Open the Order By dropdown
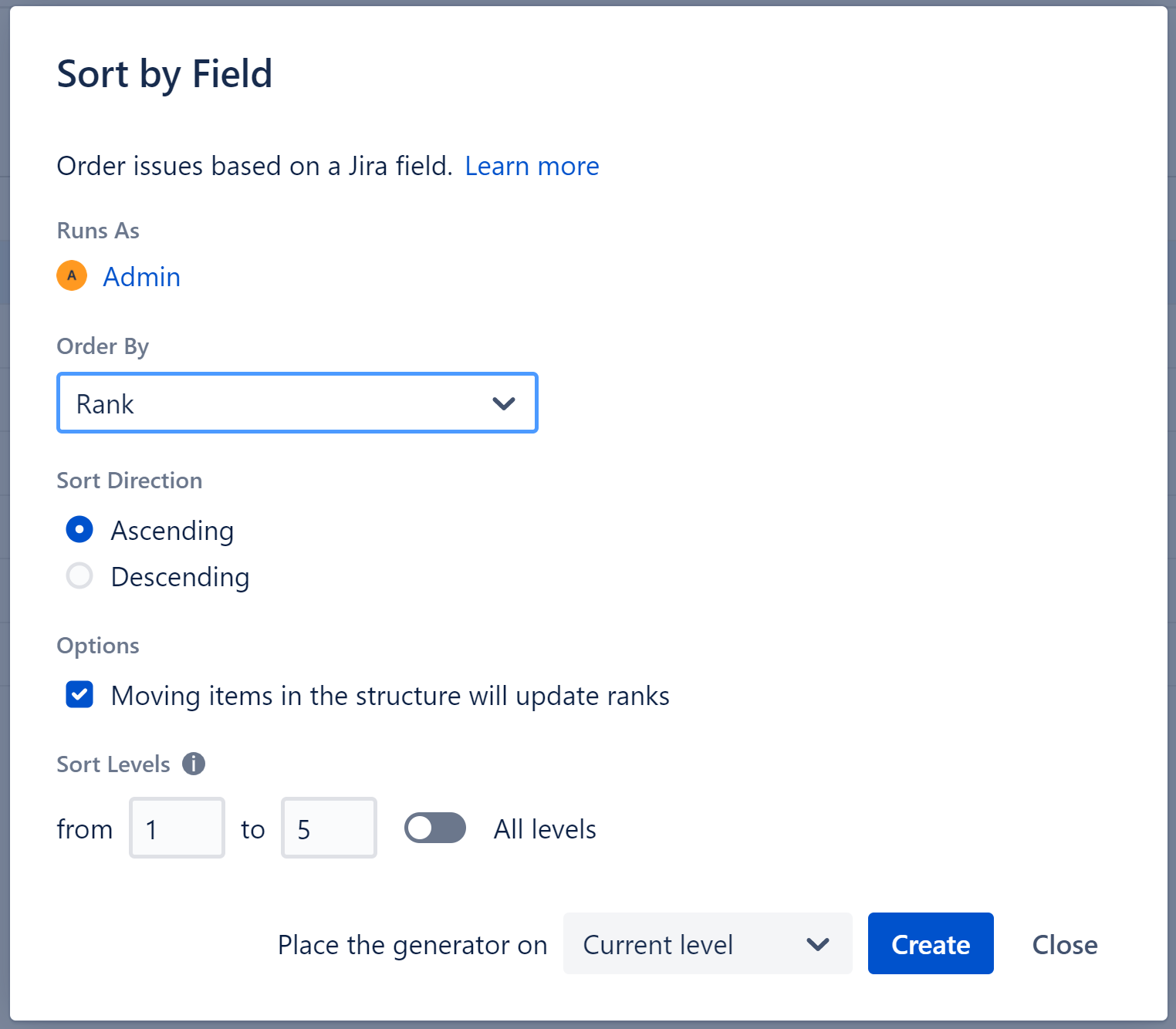Screen dimensions: 1176x1029 pyautogui.click(x=297, y=403)
